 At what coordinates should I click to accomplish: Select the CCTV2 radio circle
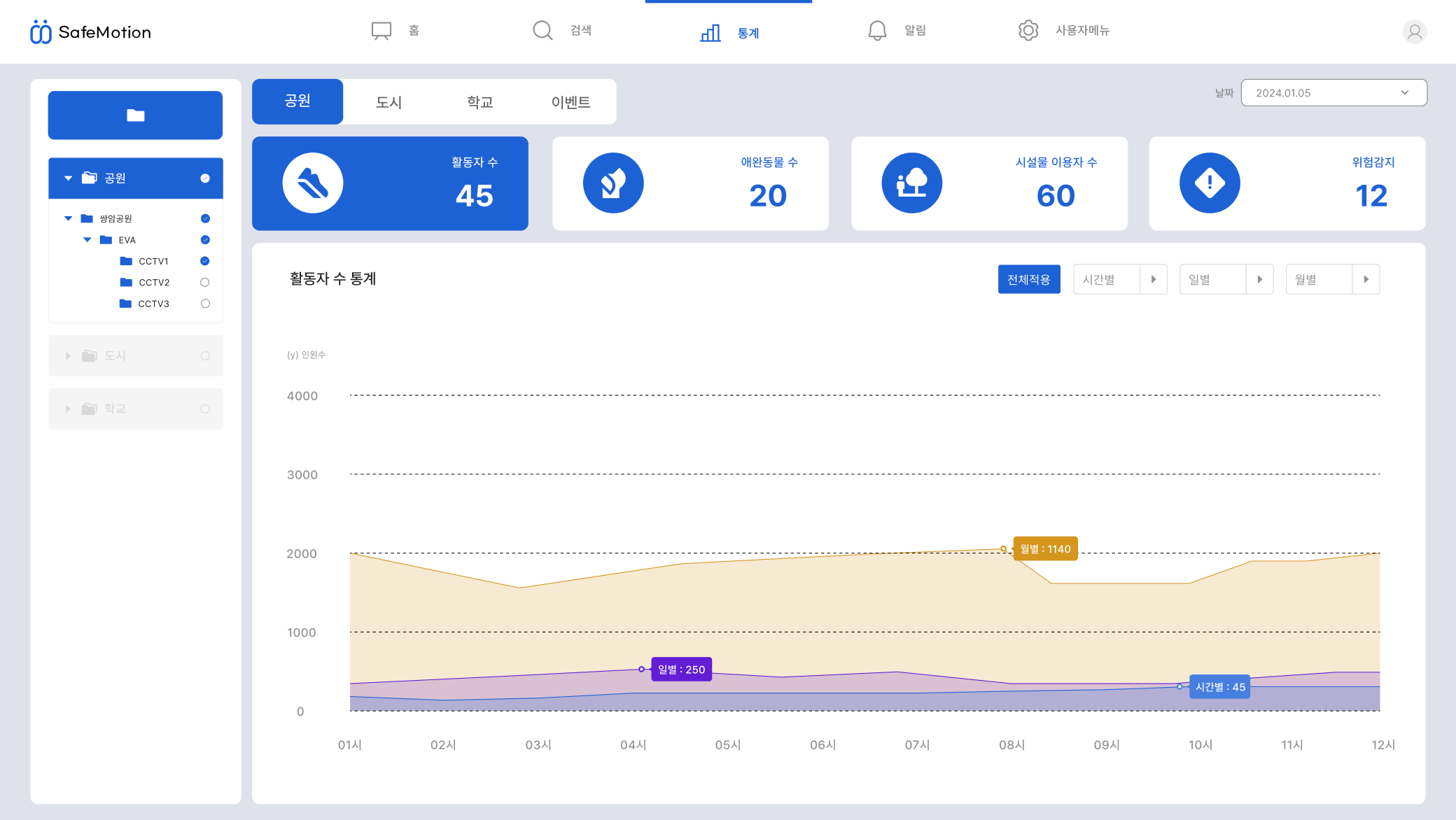pos(205,282)
